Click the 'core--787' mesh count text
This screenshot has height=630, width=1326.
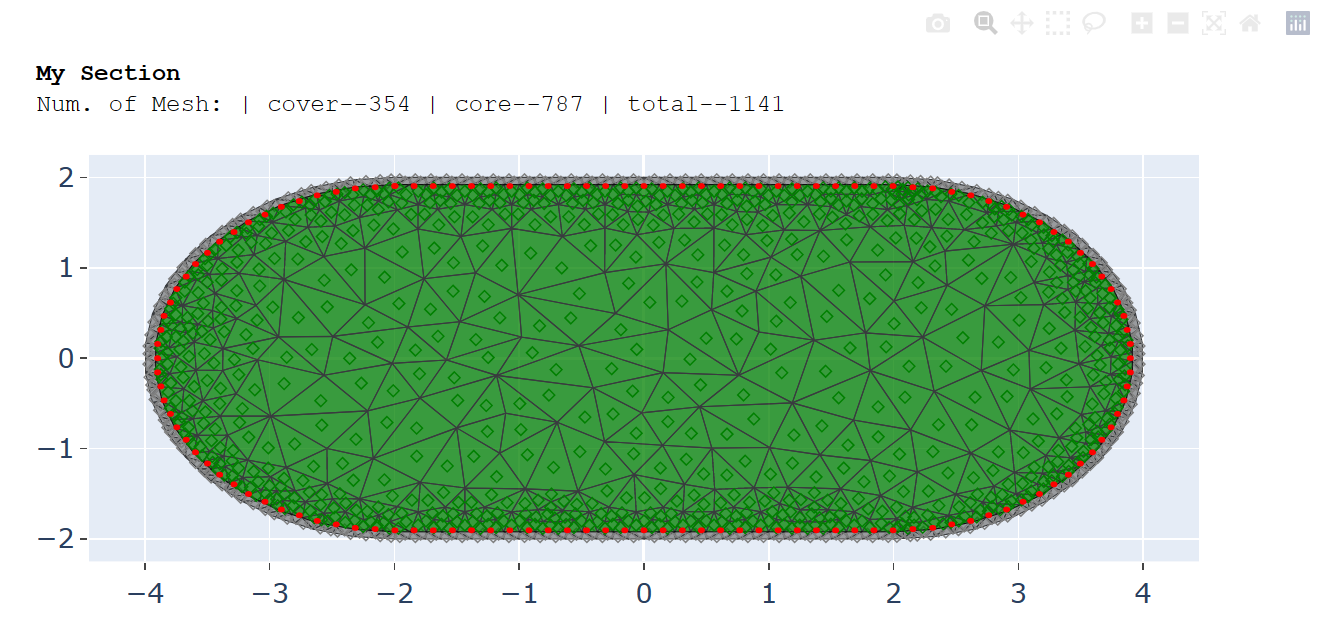(518, 104)
